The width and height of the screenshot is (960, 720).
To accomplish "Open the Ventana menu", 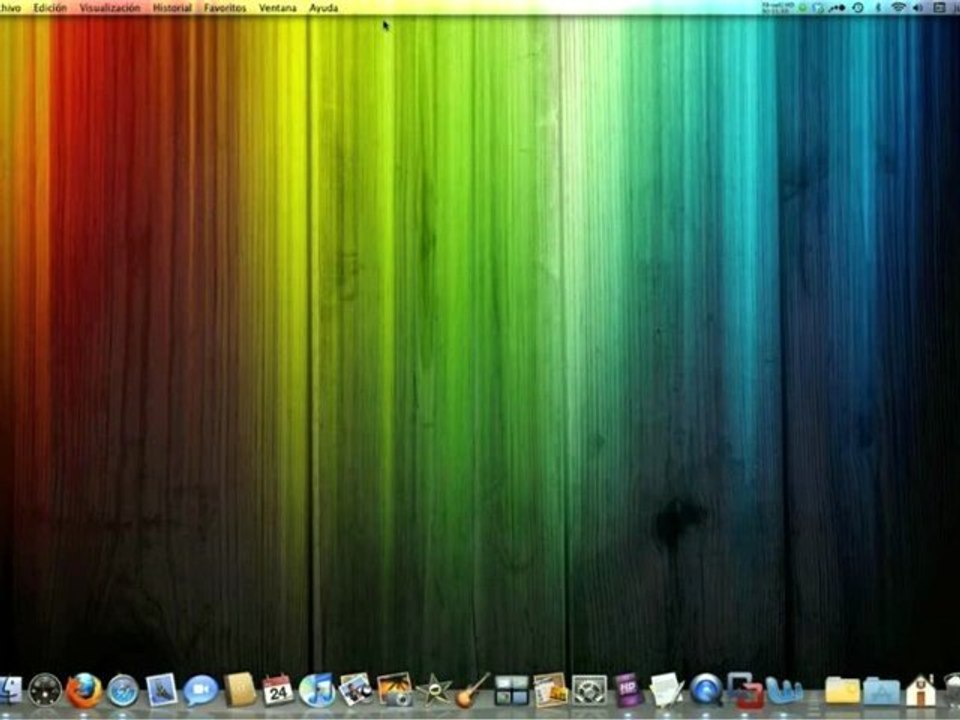I will pos(277,8).
